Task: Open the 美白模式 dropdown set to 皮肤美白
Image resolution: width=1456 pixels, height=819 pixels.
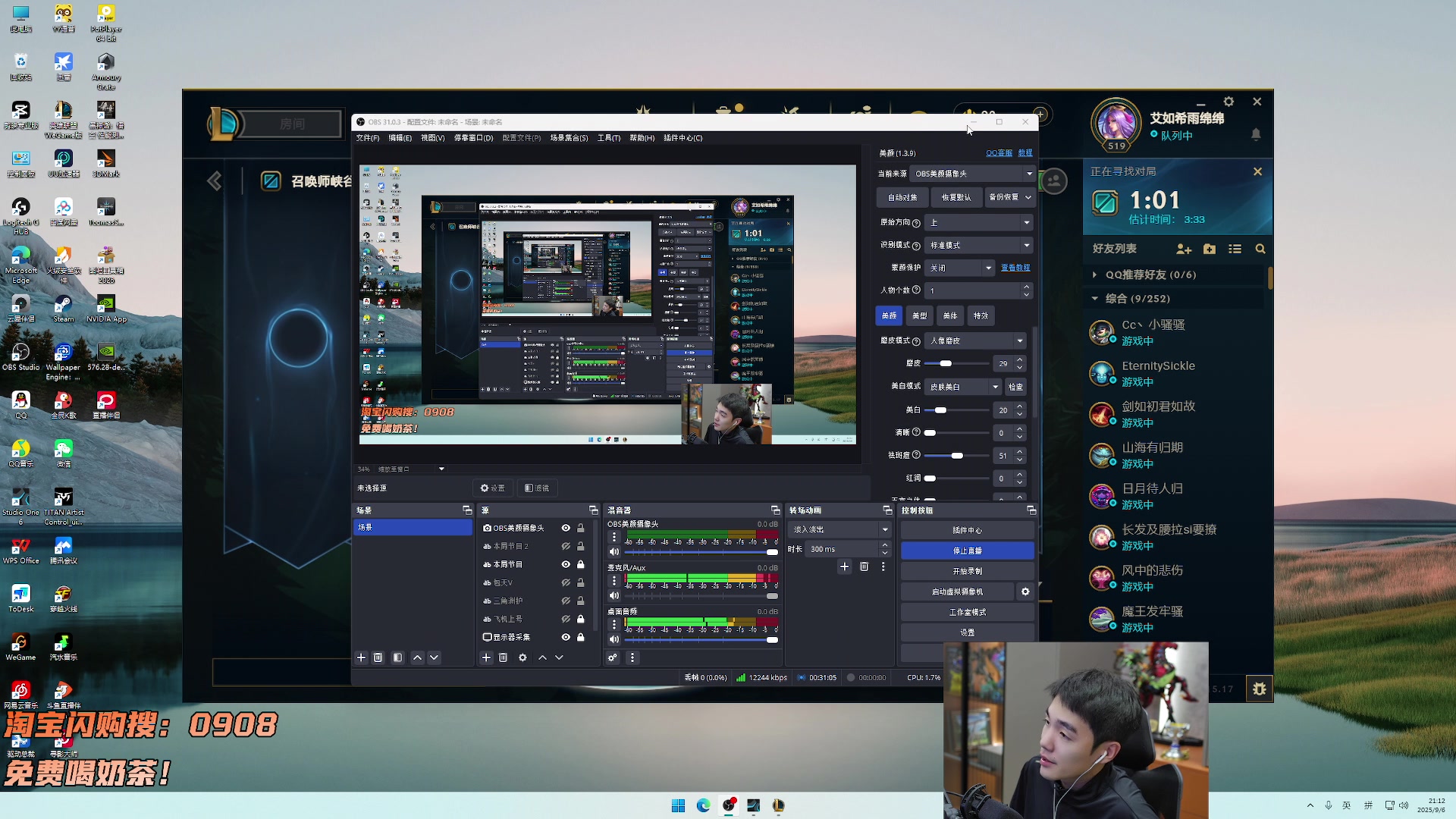Action: pyautogui.click(x=963, y=387)
